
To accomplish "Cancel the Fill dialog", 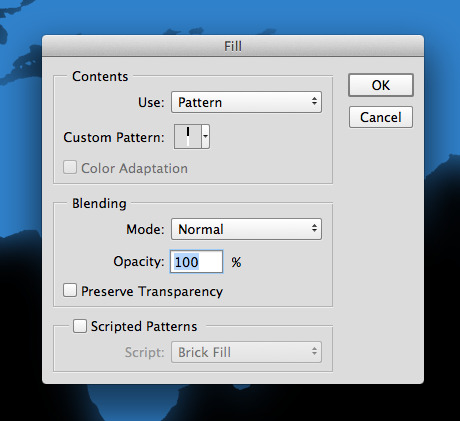I will coord(381,117).
